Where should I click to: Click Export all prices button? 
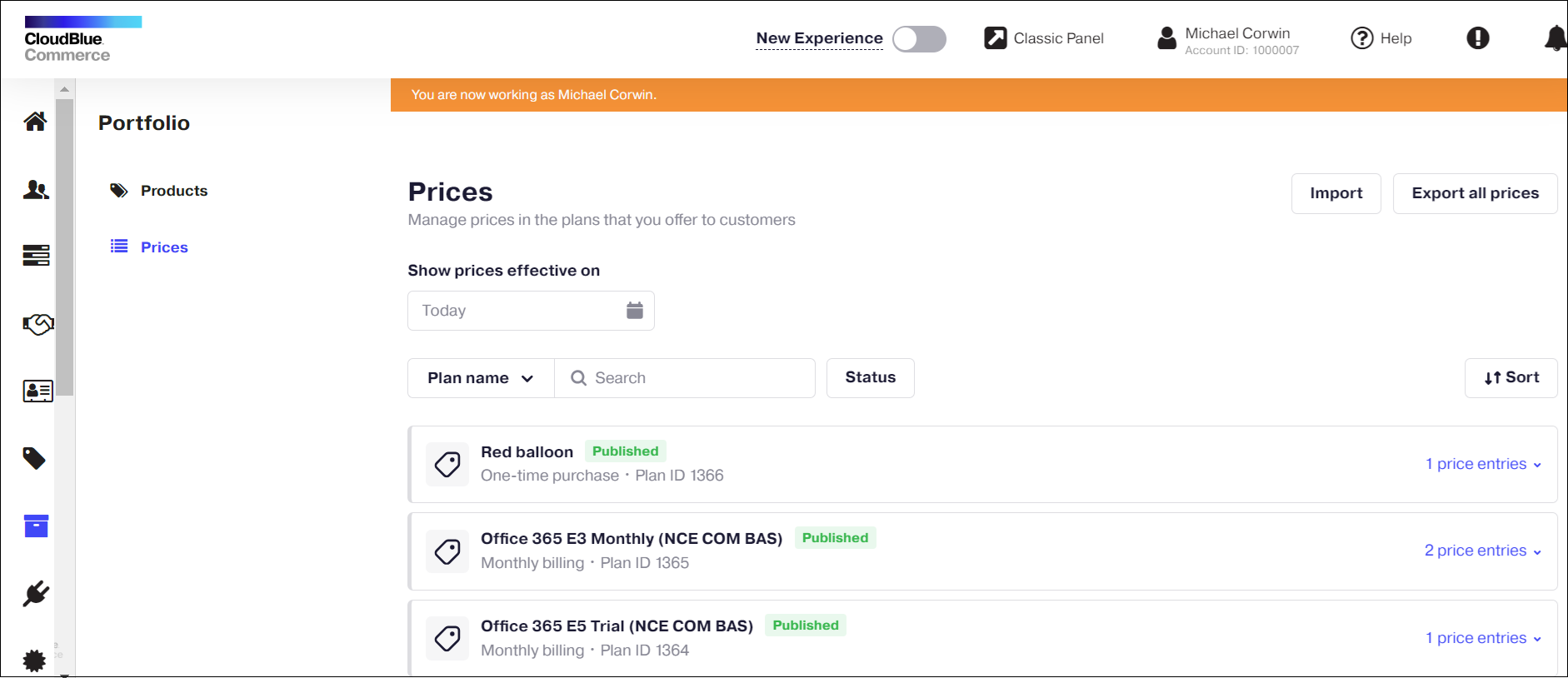click(1476, 193)
